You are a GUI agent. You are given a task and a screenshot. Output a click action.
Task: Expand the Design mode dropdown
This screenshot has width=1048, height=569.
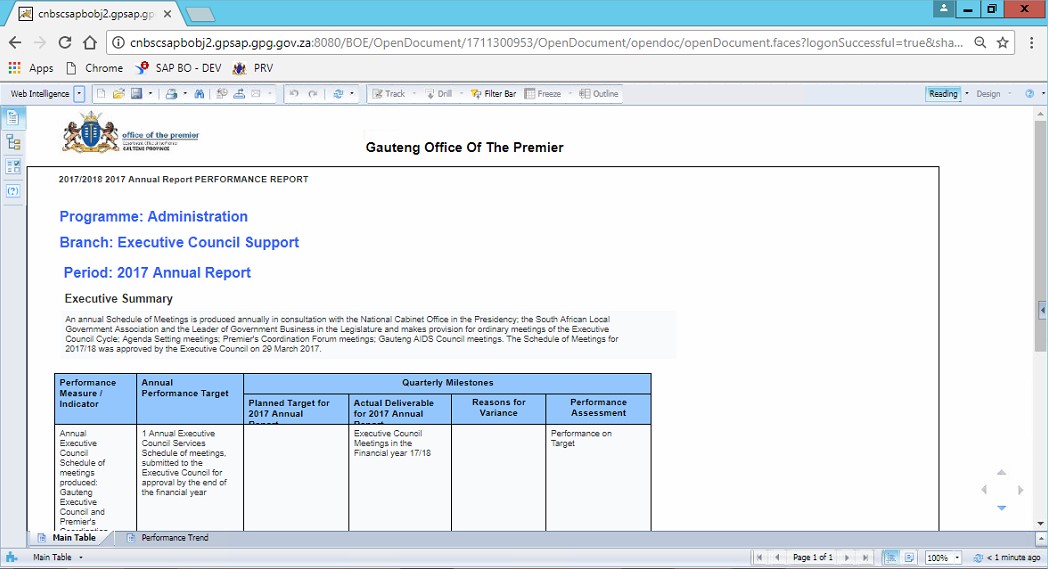pos(1009,94)
